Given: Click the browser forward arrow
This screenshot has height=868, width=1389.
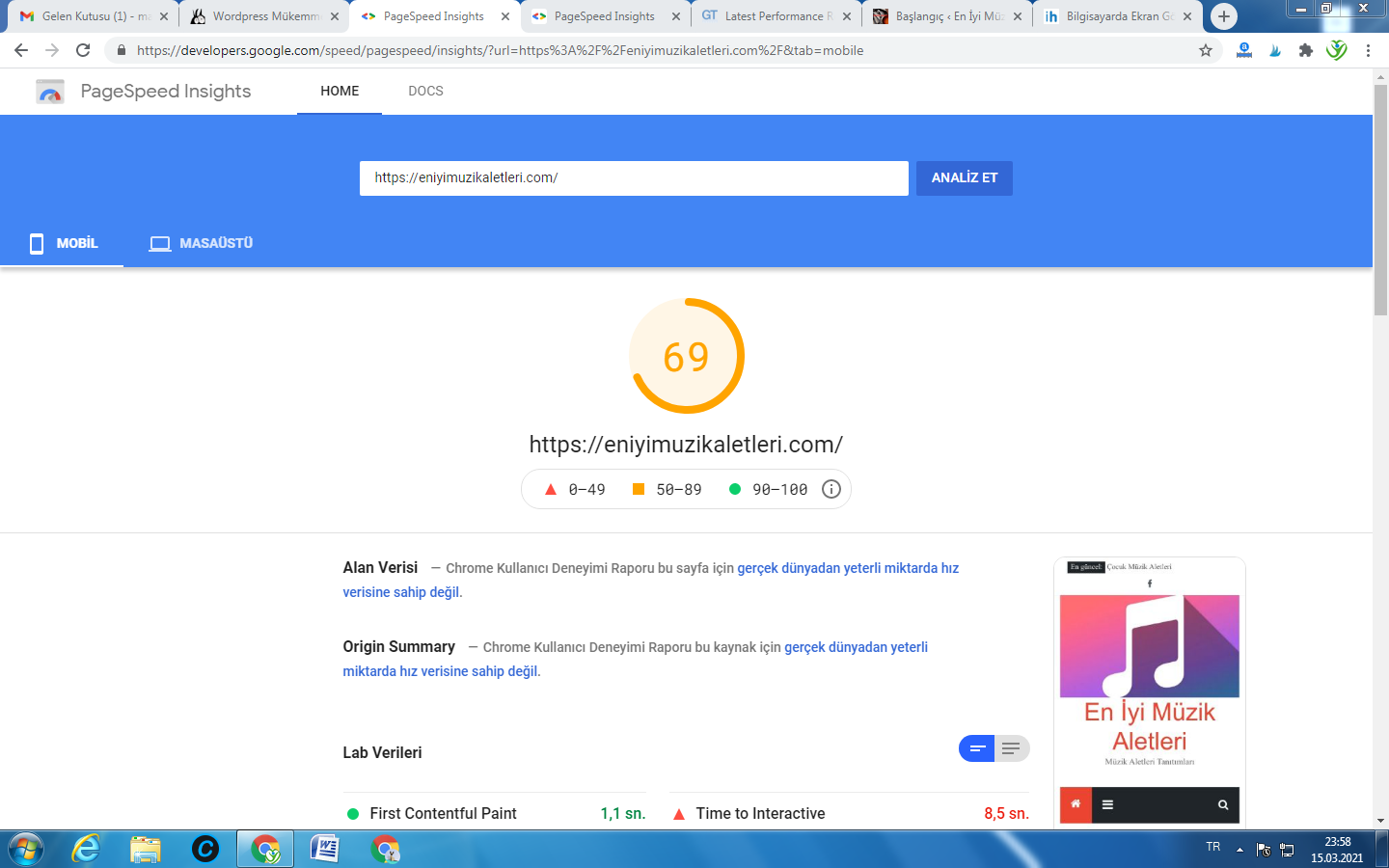Looking at the screenshot, I should (52, 50).
